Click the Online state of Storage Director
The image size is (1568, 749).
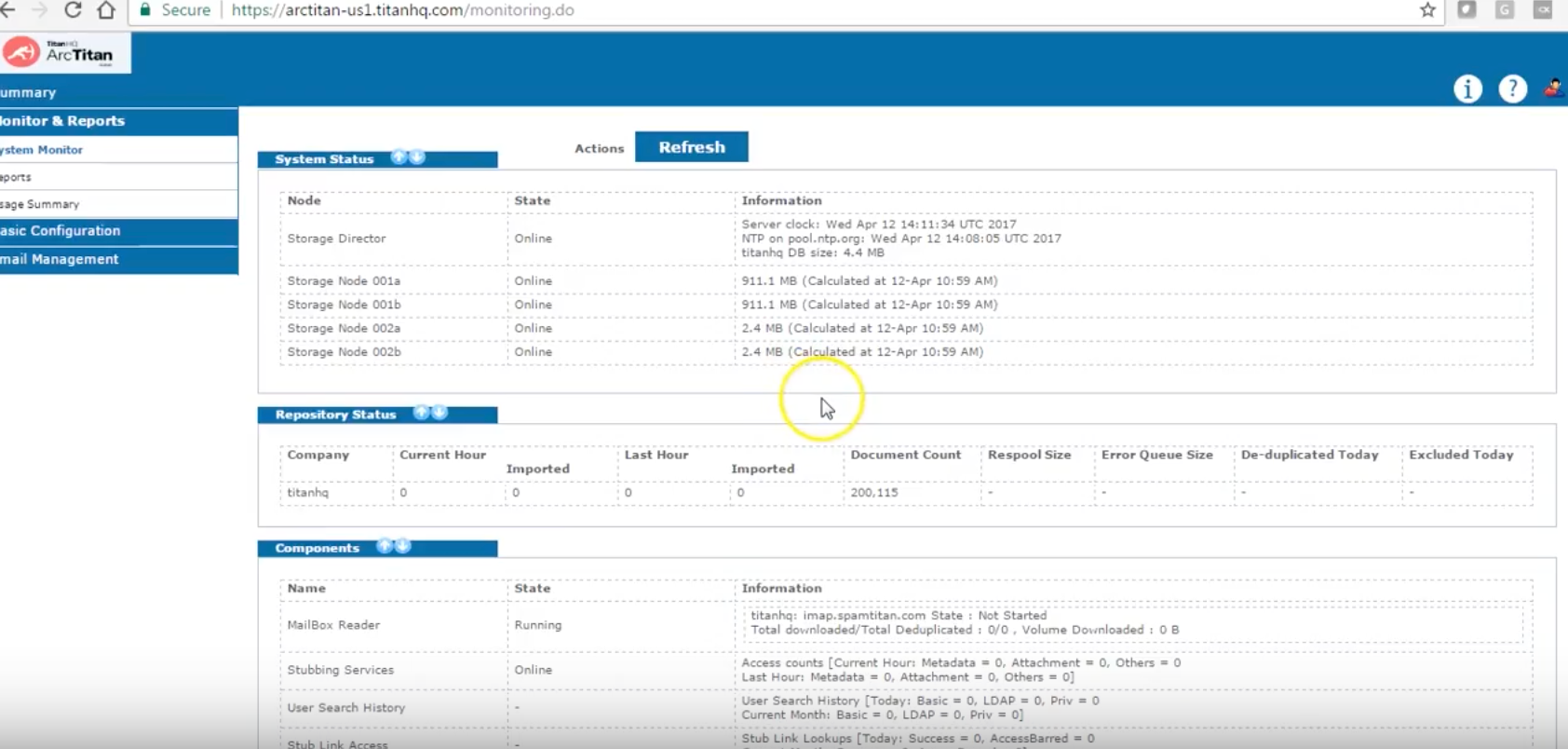[x=533, y=238]
